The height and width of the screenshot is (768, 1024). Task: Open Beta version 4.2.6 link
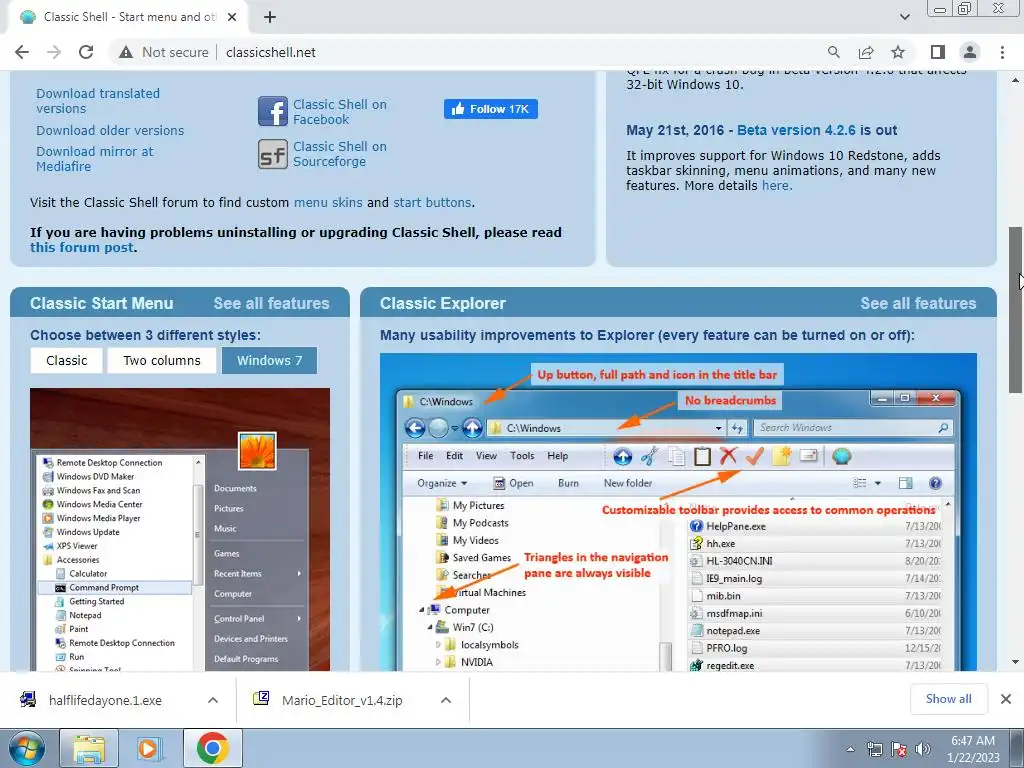point(796,130)
